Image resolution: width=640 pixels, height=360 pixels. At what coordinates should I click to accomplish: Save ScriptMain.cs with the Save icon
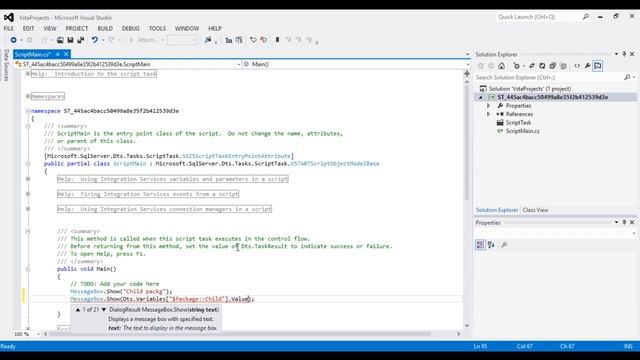(70, 40)
